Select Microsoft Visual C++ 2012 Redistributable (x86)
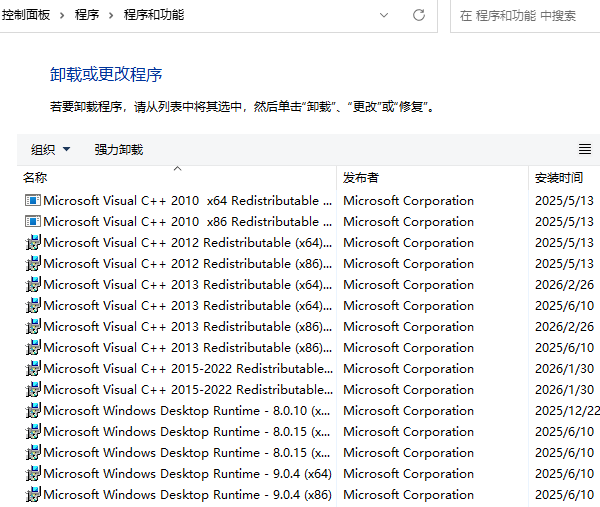Viewport: 600px width, 507px height. pos(188,264)
